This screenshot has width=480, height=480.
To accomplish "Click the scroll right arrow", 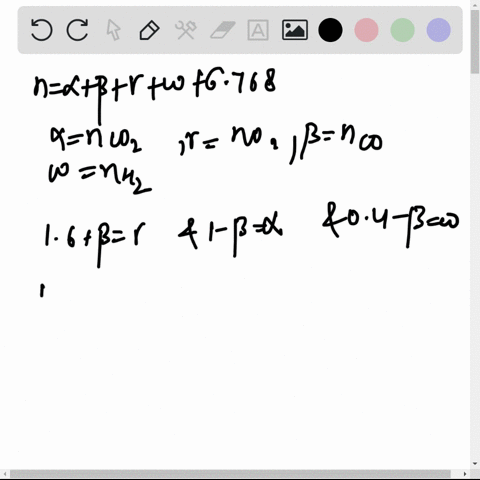I will [x=465, y=474].
